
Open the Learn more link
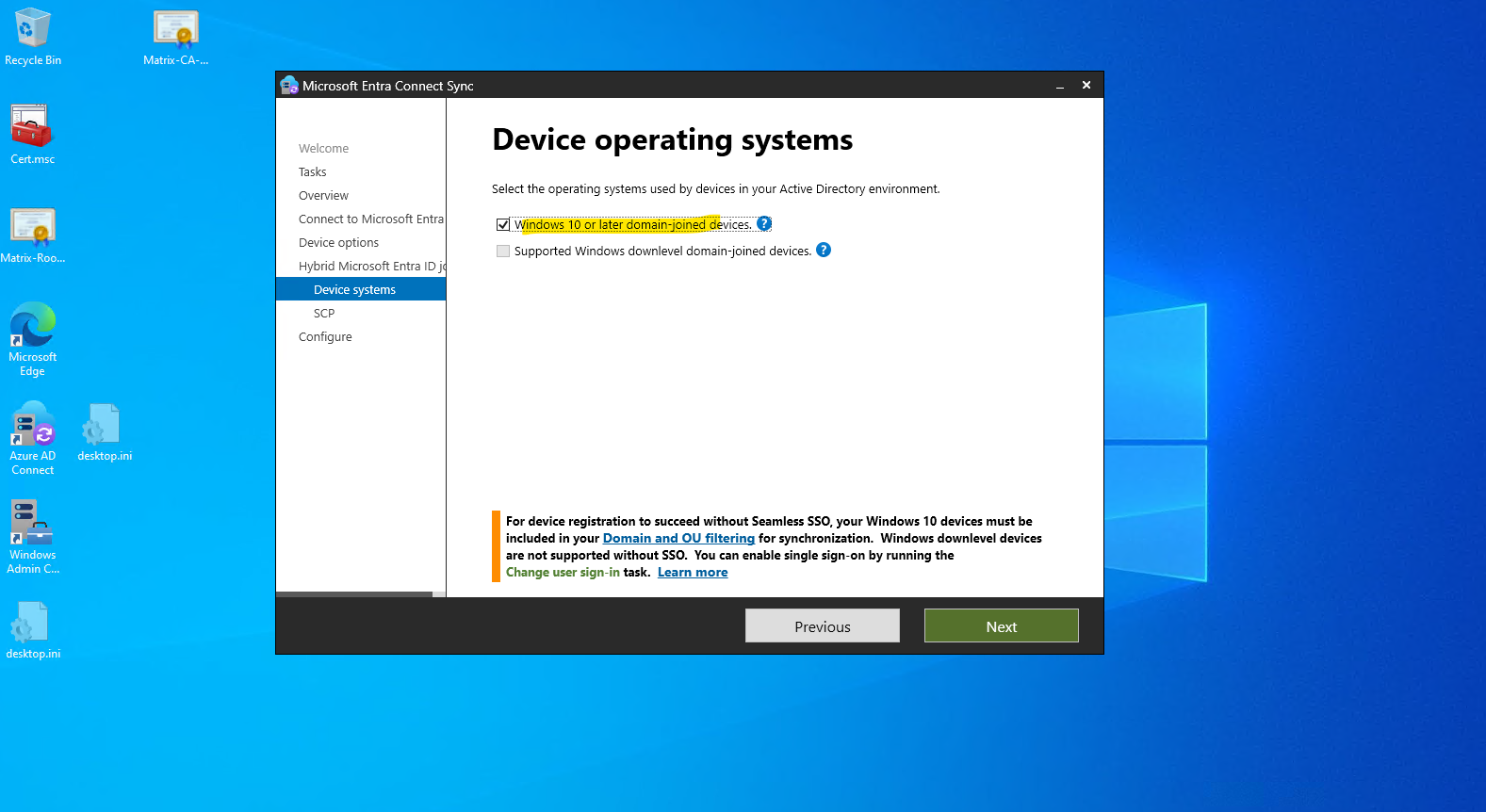tap(693, 572)
